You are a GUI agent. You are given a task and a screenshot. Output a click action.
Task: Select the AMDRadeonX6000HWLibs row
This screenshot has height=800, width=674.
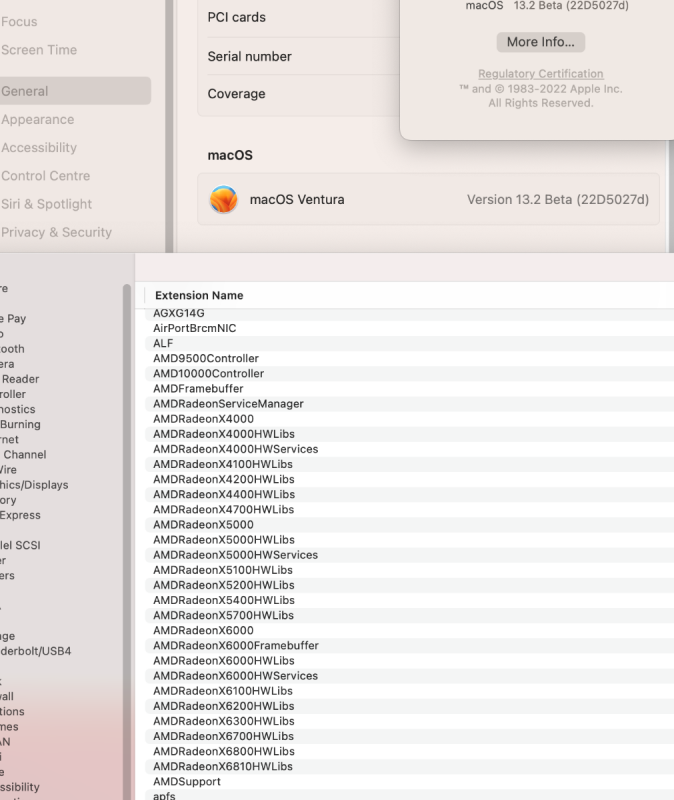point(409,660)
